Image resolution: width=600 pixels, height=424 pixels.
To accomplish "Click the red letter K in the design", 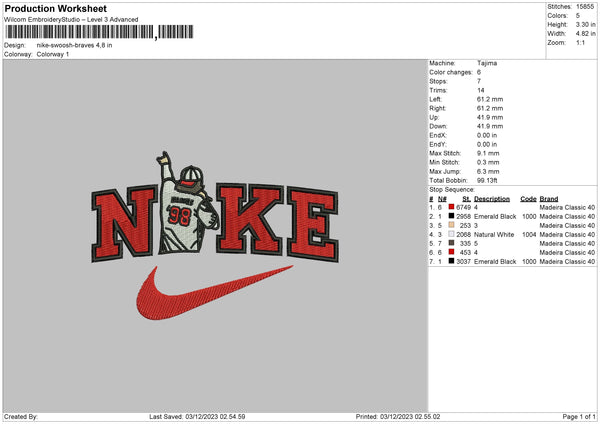I will tap(250, 219).
